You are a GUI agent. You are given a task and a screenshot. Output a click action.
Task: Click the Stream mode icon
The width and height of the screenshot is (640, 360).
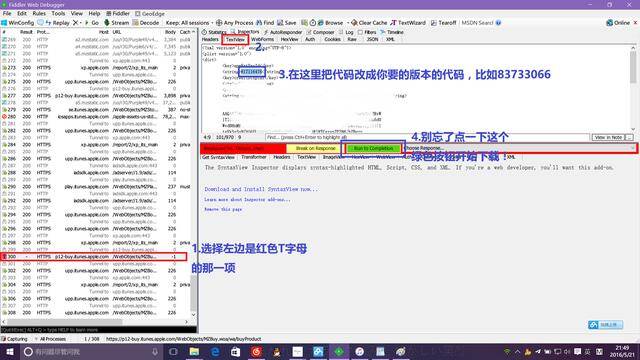tap(107, 23)
